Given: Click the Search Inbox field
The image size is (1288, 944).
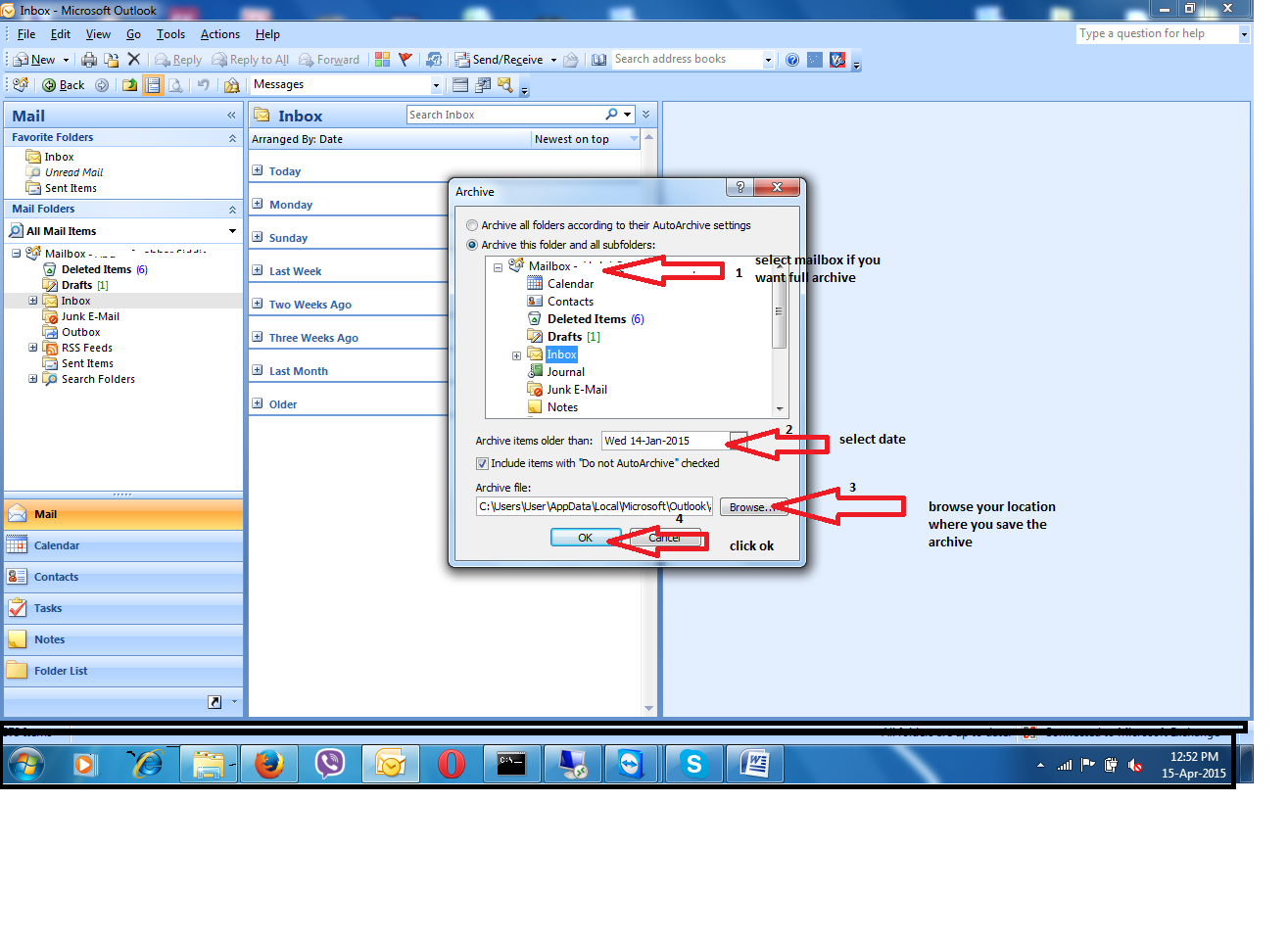Looking at the screenshot, I should pos(505,115).
